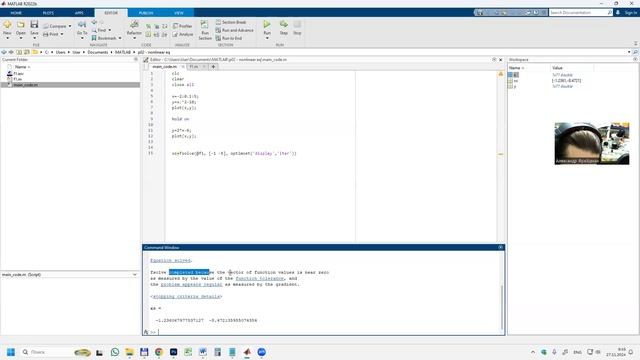Click the Analyze code button
This screenshot has height=360, width=640.
click(x=183, y=34)
